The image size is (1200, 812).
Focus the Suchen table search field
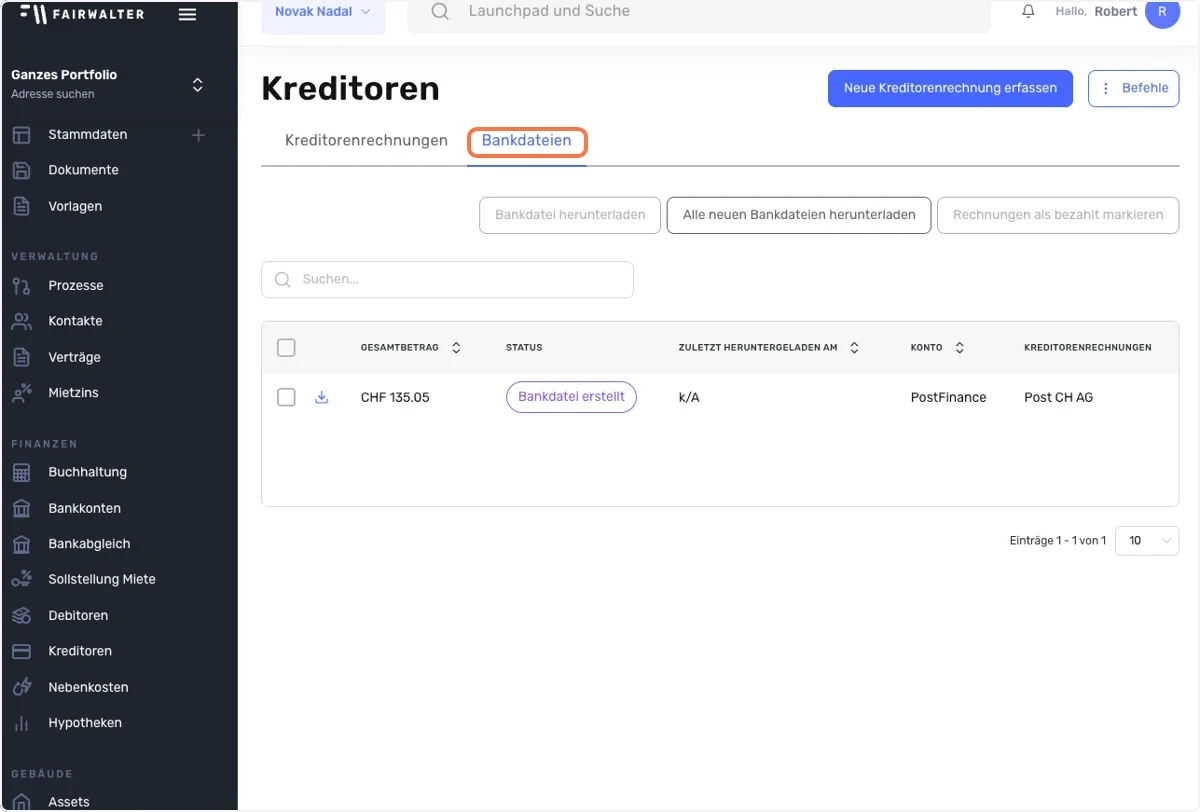[447, 280]
